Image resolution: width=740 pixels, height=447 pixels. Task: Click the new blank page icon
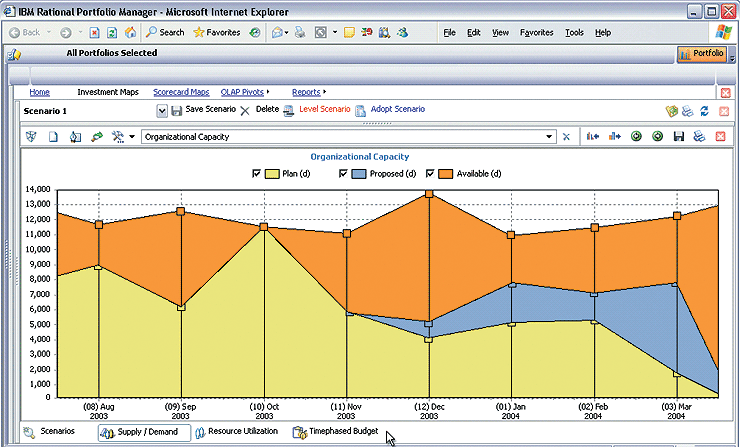(x=53, y=137)
